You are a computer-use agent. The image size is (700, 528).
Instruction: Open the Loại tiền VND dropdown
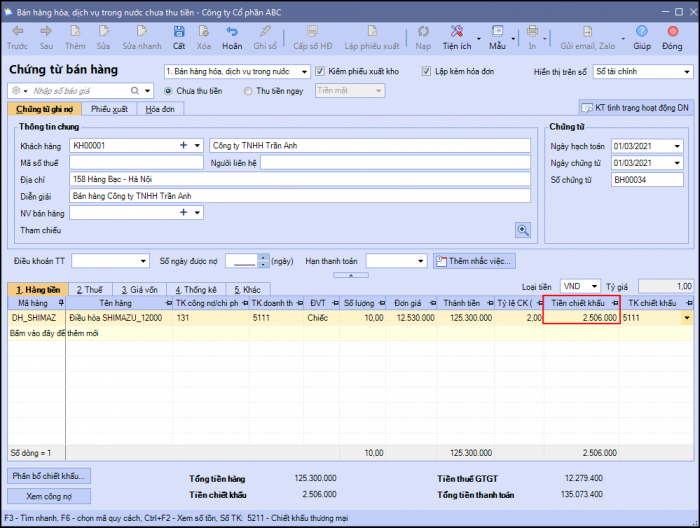(x=595, y=286)
